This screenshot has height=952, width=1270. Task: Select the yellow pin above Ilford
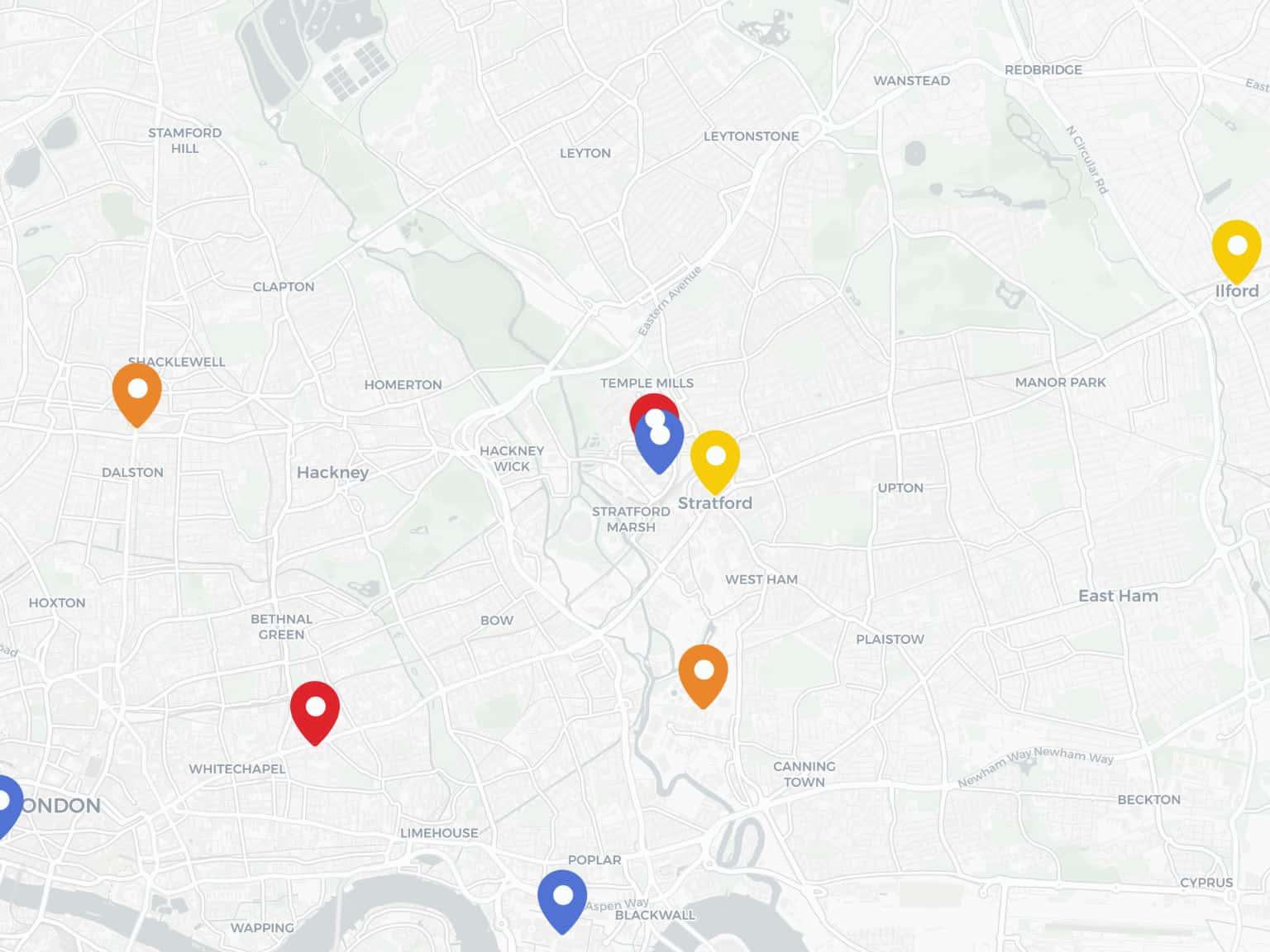click(1237, 251)
